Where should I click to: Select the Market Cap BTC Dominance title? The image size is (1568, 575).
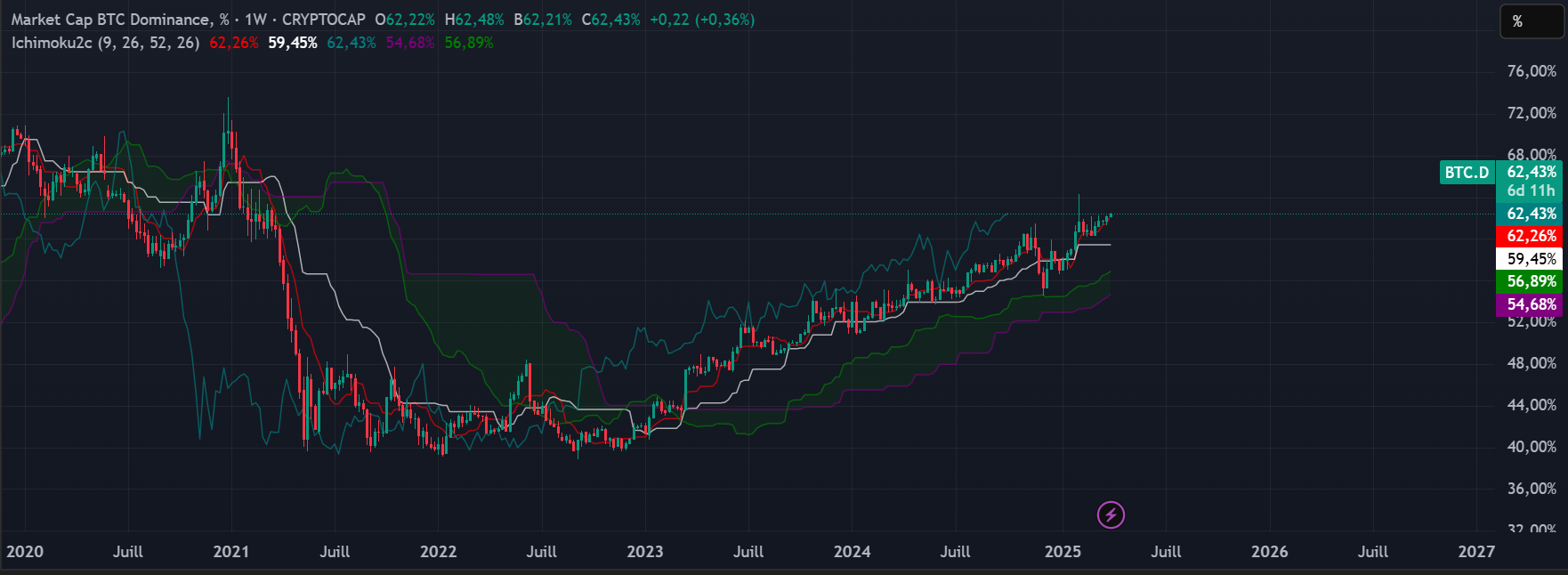[x=111, y=20]
